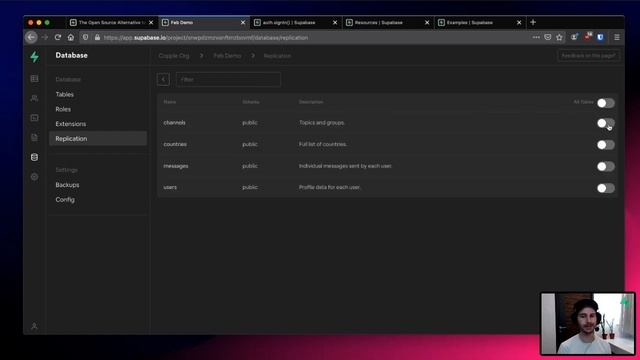Open the table editor sidebar icon
The image size is (640, 360).
pyautogui.click(x=34, y=78)
